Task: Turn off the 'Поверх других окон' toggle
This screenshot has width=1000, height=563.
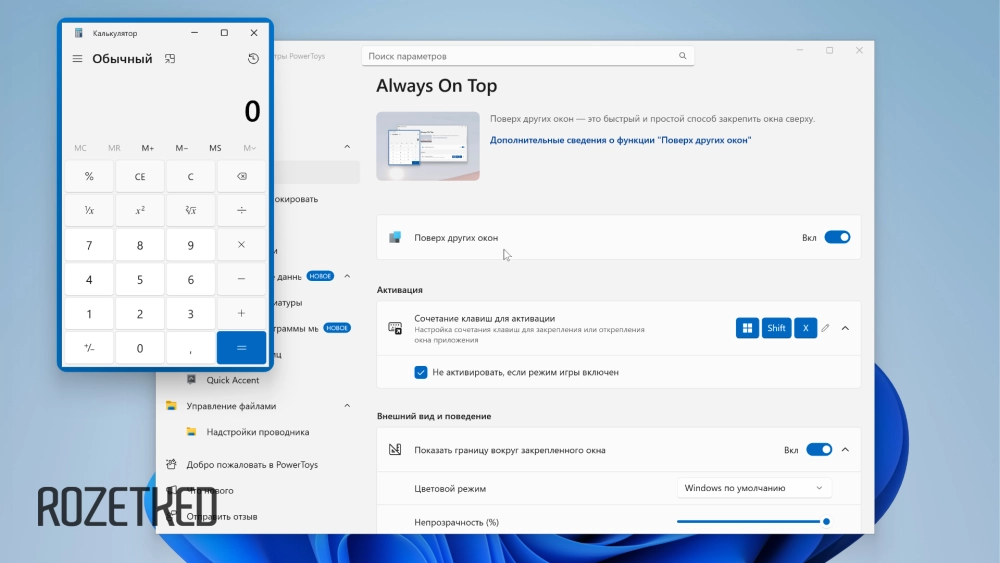Action: coord(836,238)
